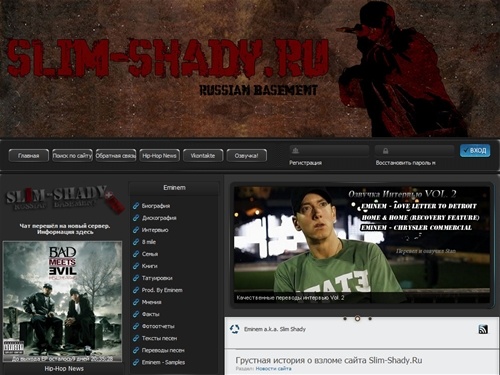Select the first slider dot
This screenshot has width=500, height=375.
pos(345,319)
